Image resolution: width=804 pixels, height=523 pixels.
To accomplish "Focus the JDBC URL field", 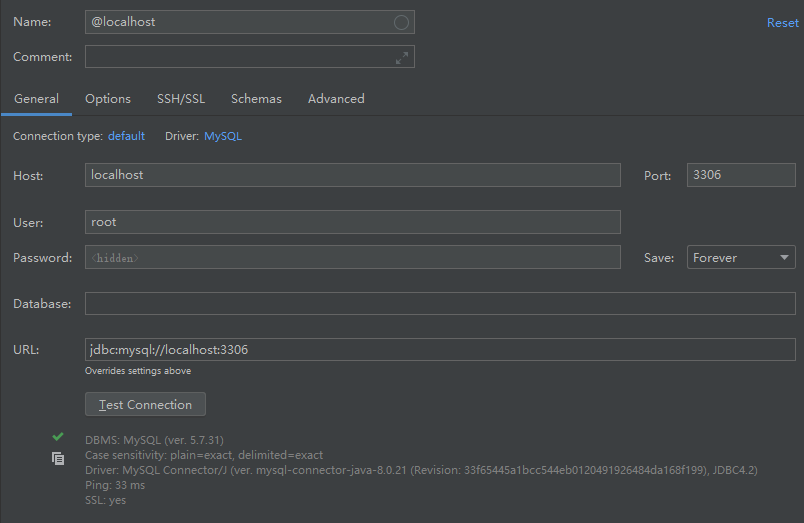I will point(440,350).
